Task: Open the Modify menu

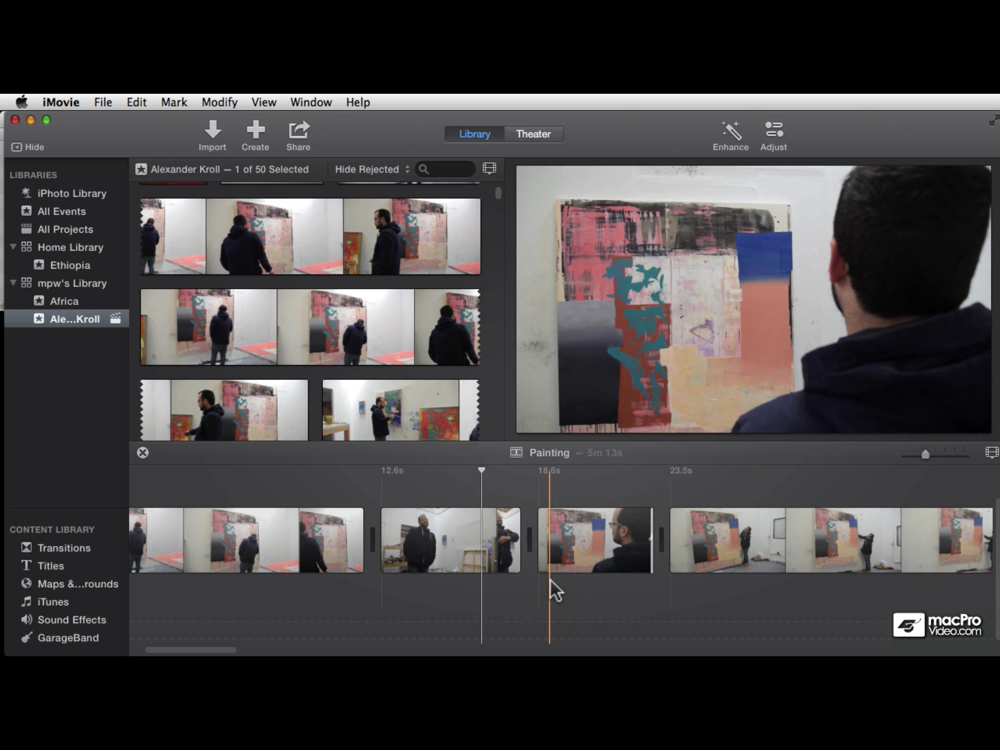Action: pos(219,102)
